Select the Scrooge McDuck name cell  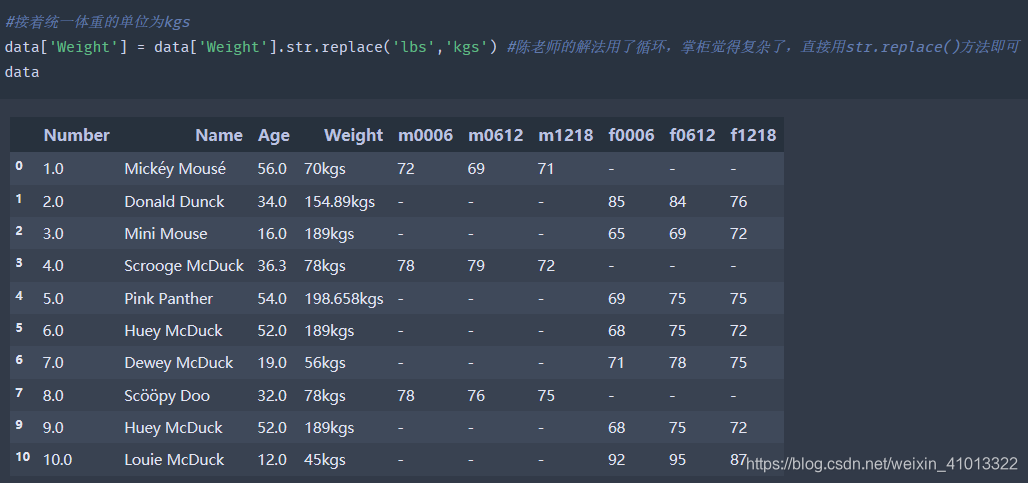pos(184,266)
